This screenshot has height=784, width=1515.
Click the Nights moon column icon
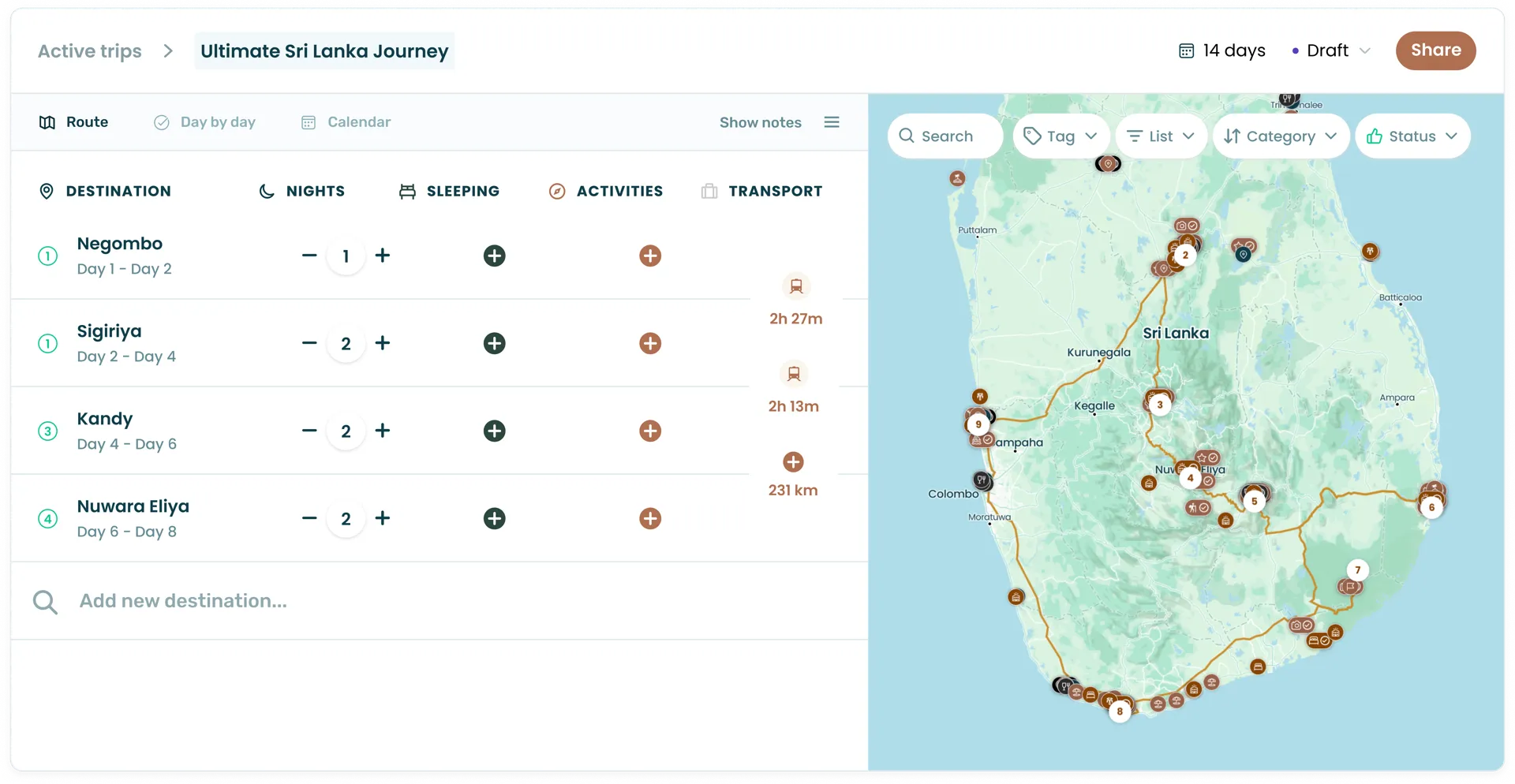pyautogui.click(x=266, y=190)
